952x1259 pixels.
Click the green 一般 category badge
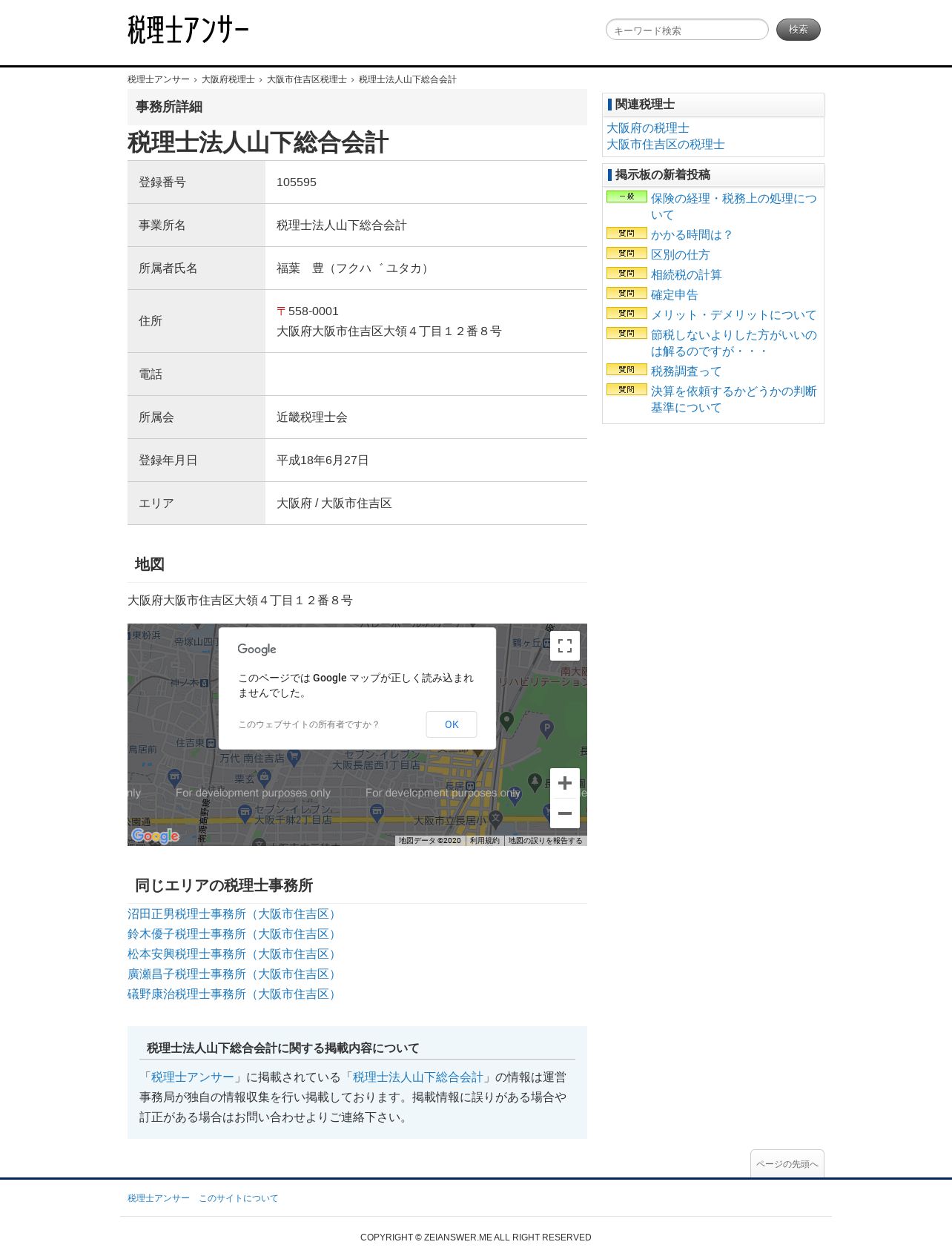(x=627, y=196)
